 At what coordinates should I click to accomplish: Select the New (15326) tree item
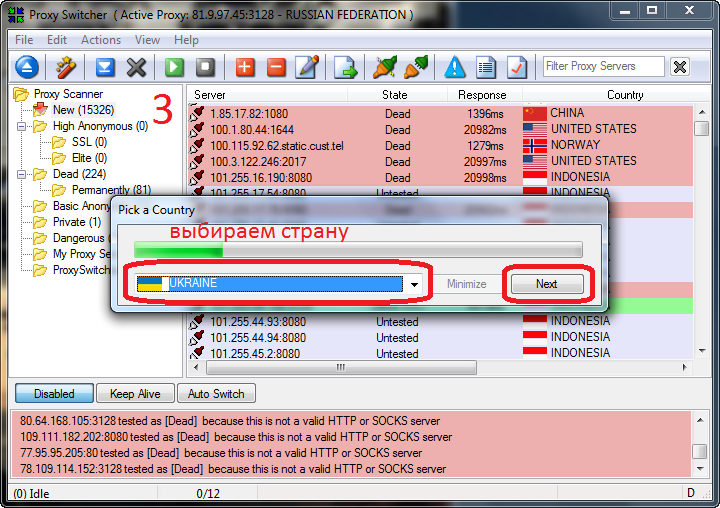83,110
